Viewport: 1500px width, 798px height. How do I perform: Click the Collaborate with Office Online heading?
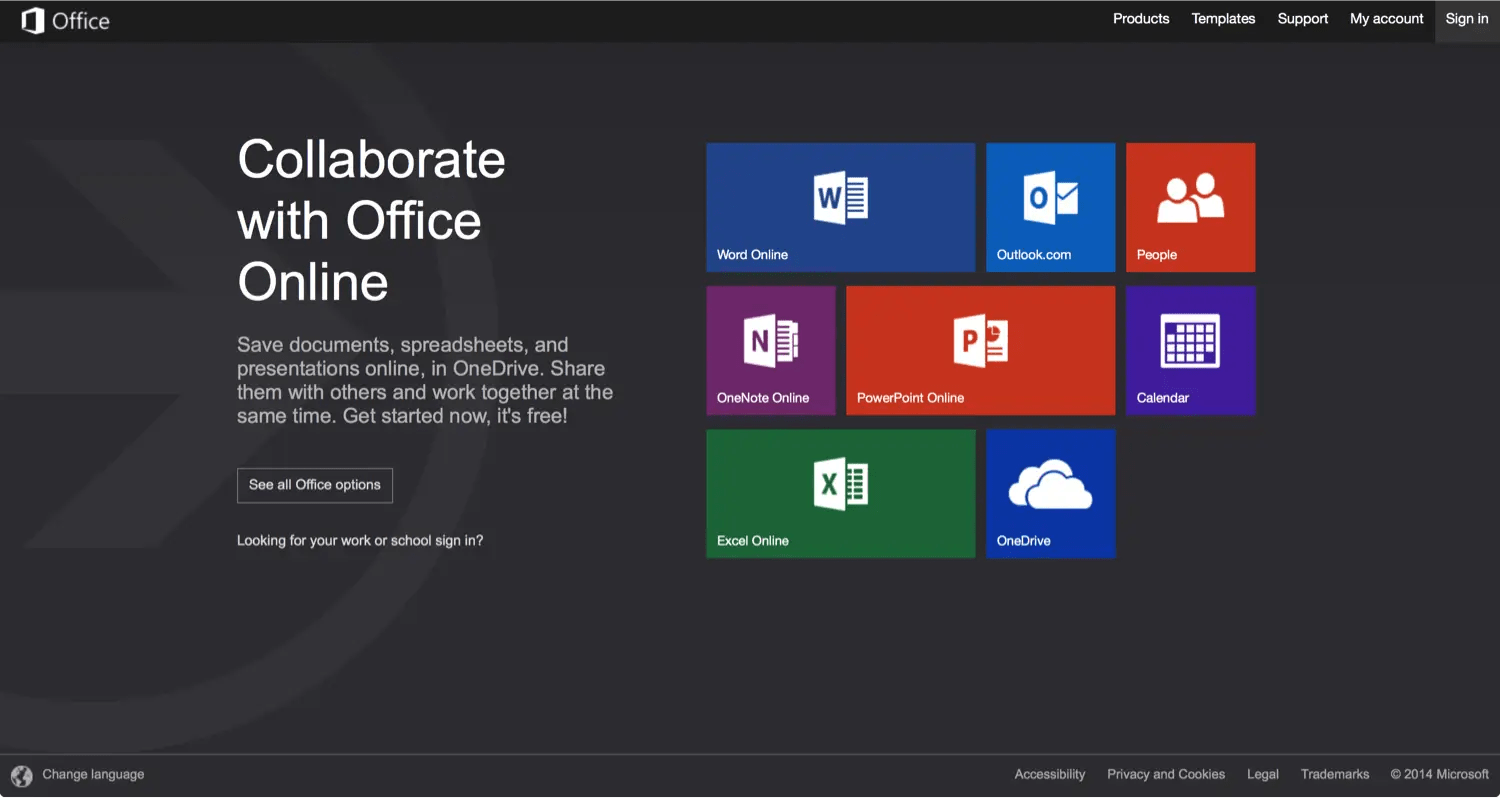[372, 220]
